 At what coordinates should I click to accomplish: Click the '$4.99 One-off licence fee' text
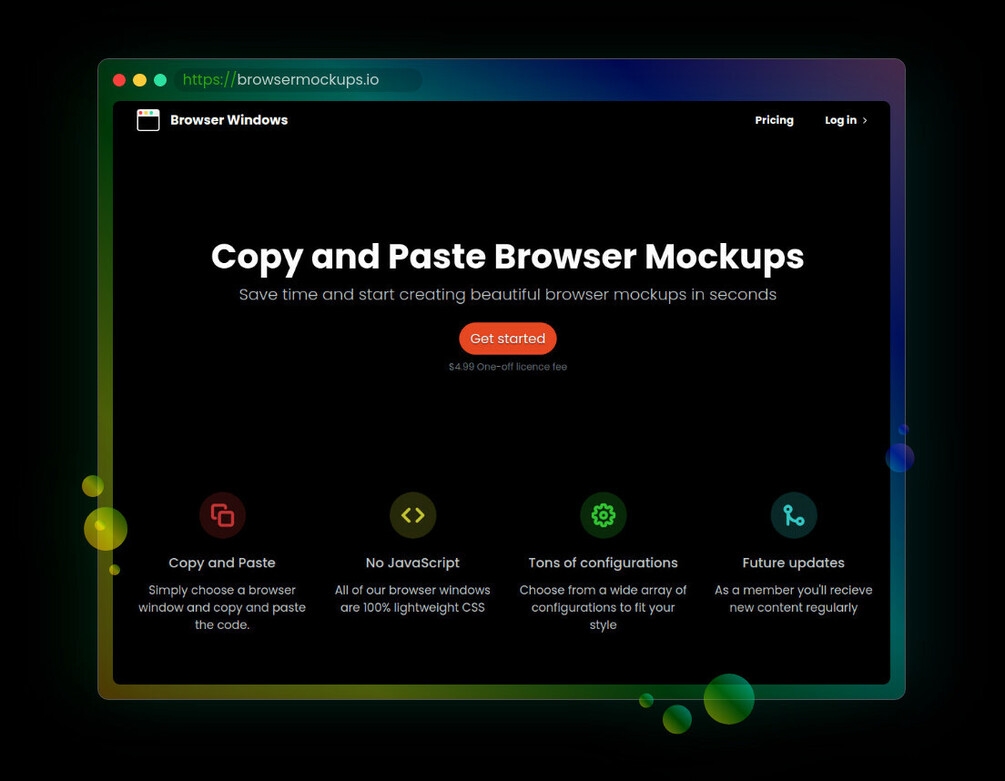click(508, 366)
